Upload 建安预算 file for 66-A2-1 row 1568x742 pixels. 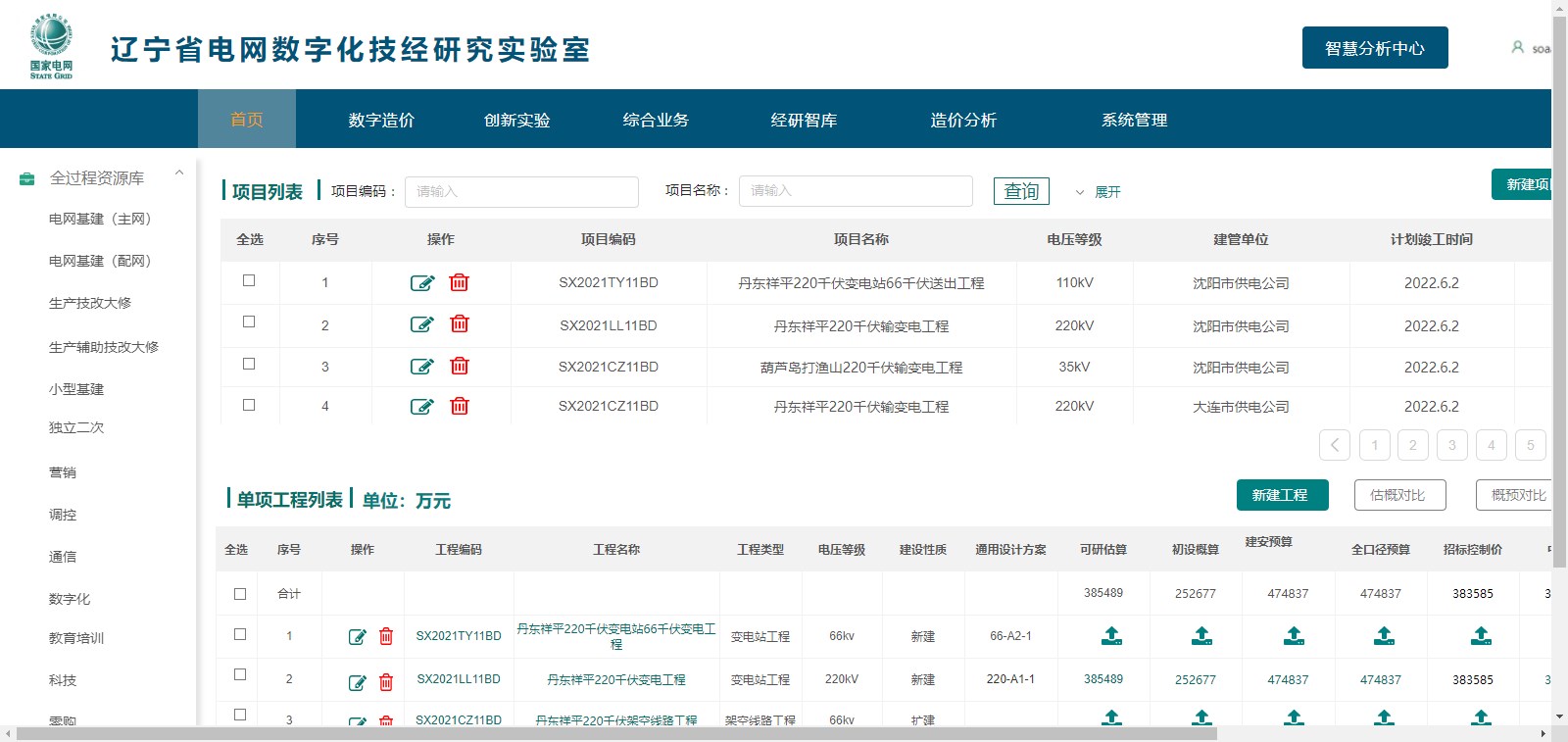pyautogui.click(x=1294, y=635)
